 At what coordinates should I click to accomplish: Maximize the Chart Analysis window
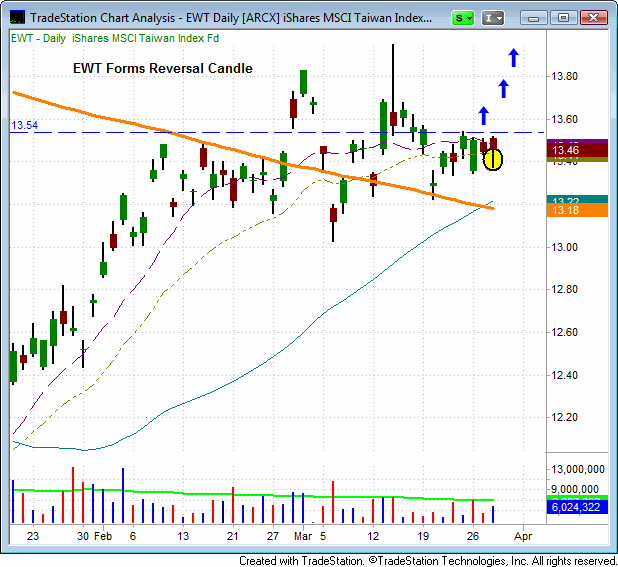[564, 18]
